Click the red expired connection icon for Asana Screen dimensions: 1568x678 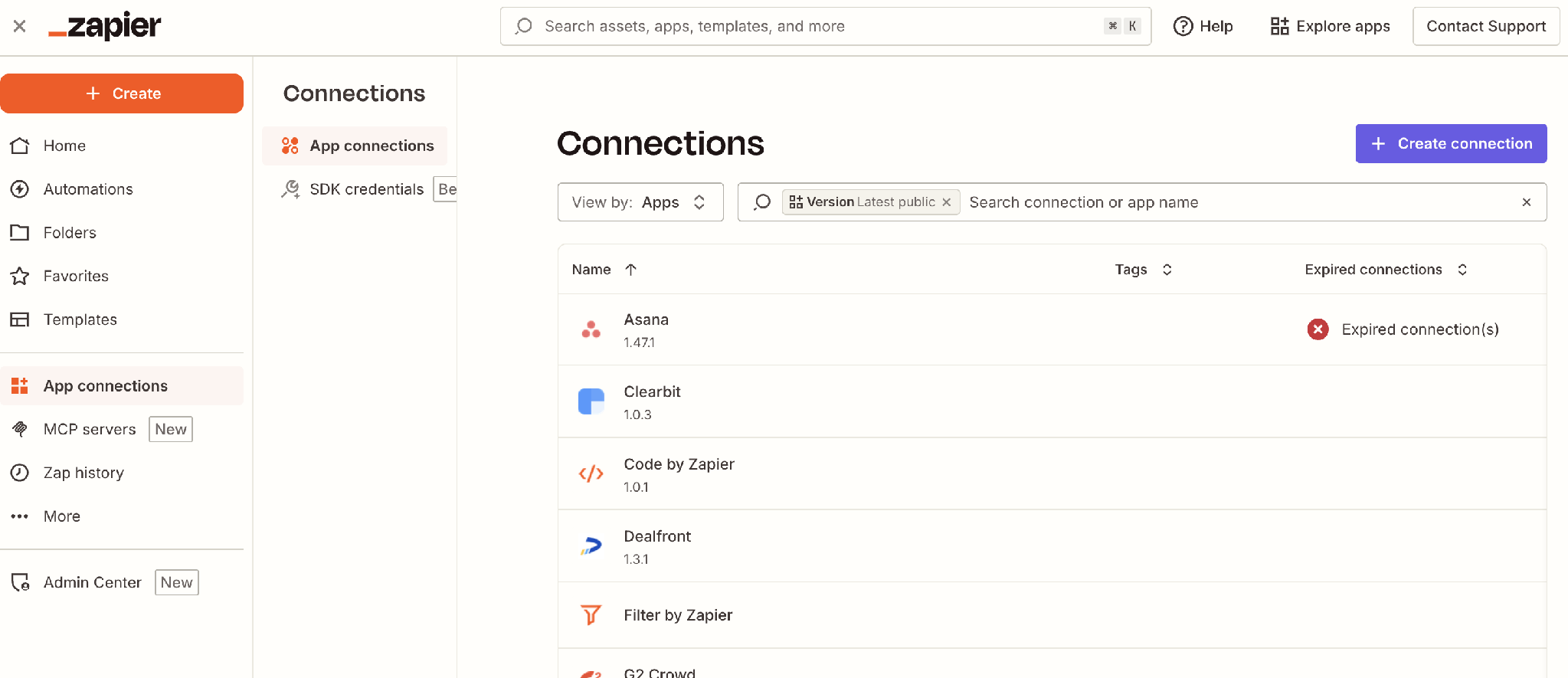coord(1318,329)
